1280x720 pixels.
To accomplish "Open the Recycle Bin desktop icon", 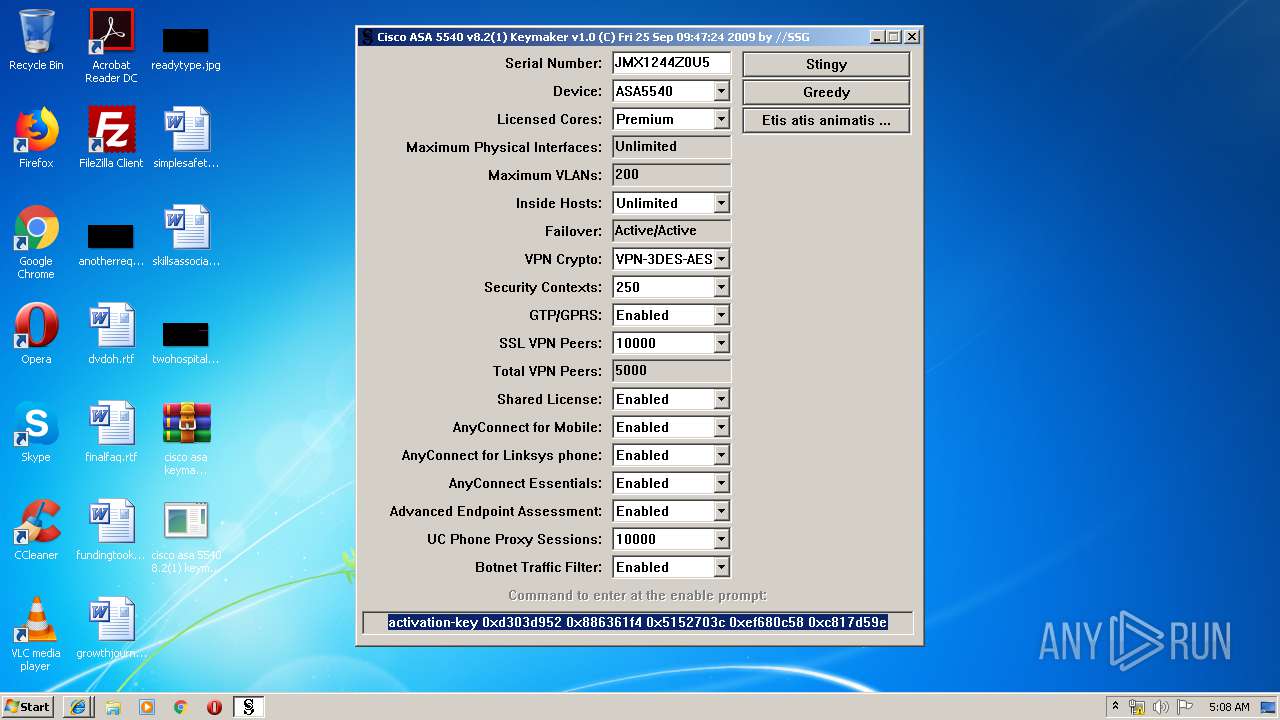I will pos(36,40).
